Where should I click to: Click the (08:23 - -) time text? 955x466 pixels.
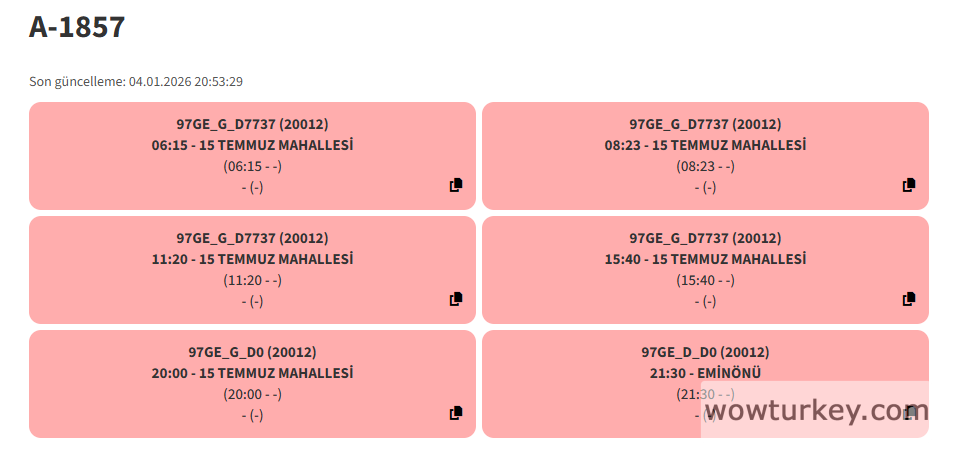(x=705, y=166)
